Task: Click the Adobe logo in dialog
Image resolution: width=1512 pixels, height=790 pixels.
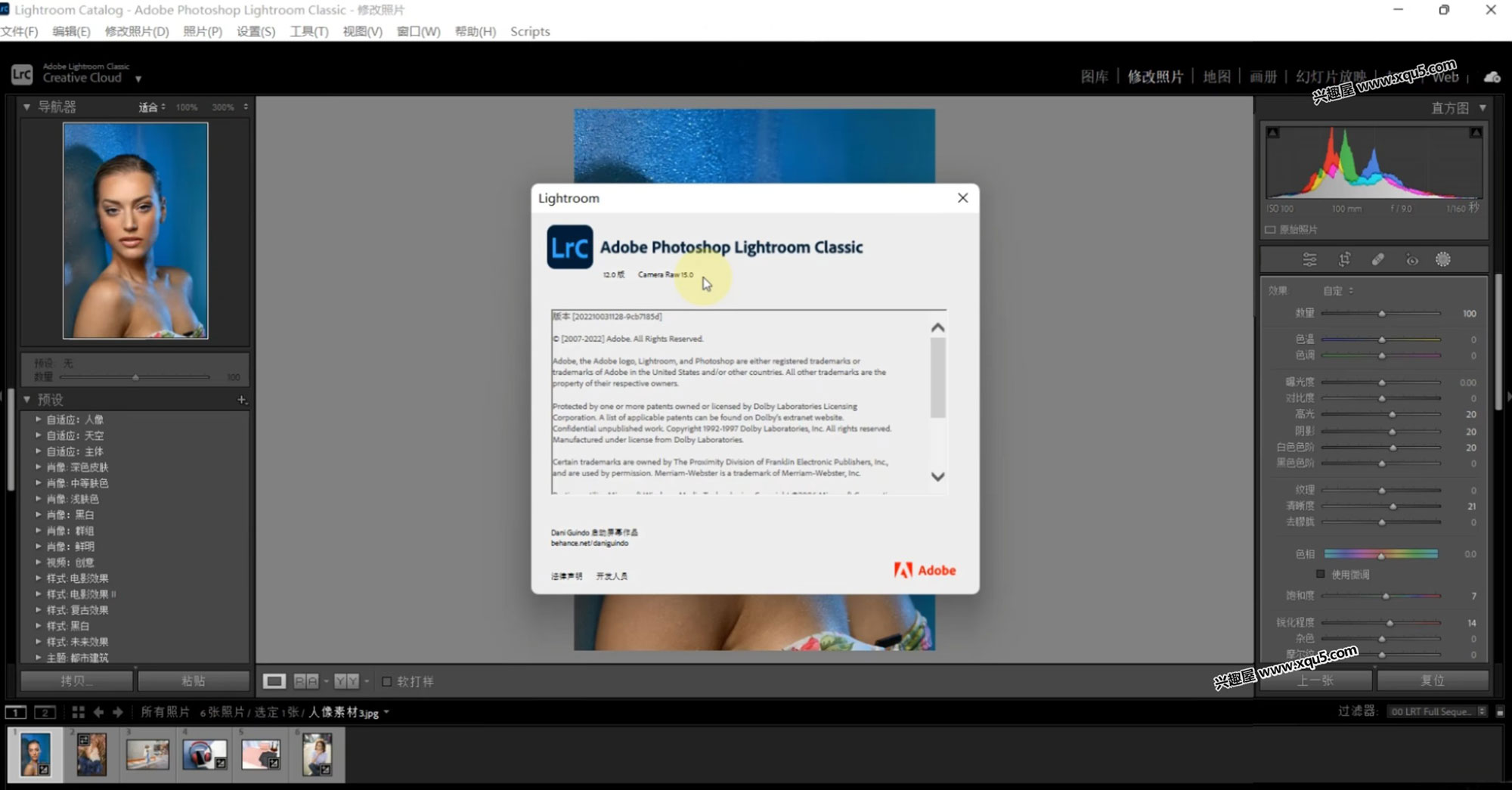Action: coord(925,570)
